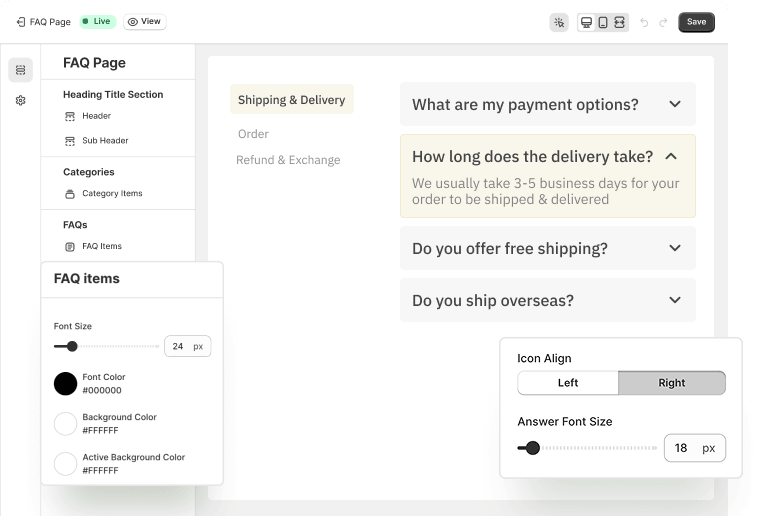Switch to the Refund & Exchange category
The width and height of the screenshot is (767, 516).
point(288,160)
